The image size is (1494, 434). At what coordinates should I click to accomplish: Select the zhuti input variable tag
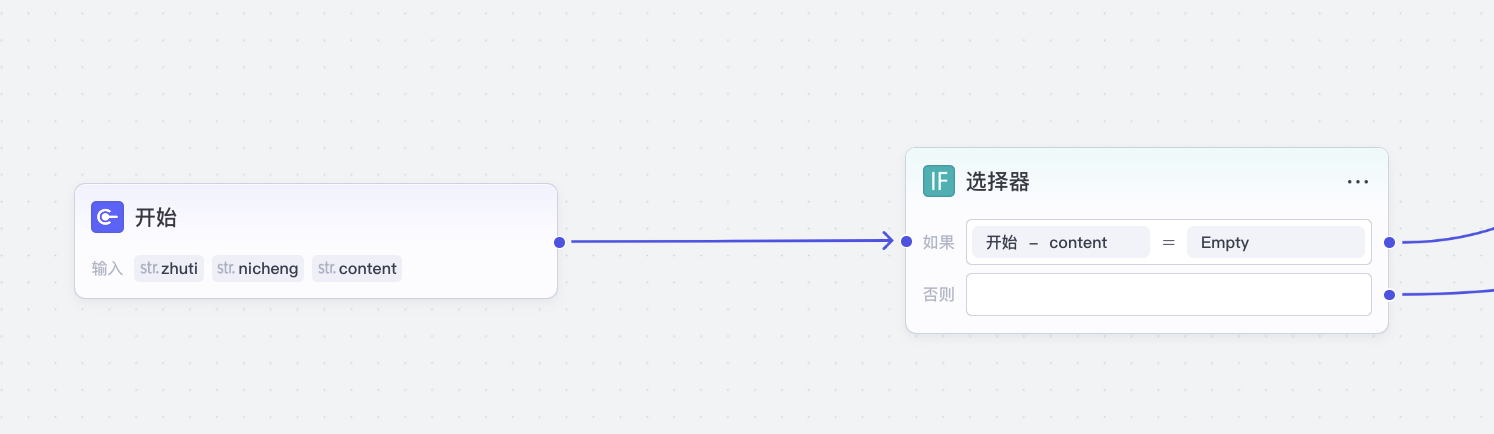169,268
